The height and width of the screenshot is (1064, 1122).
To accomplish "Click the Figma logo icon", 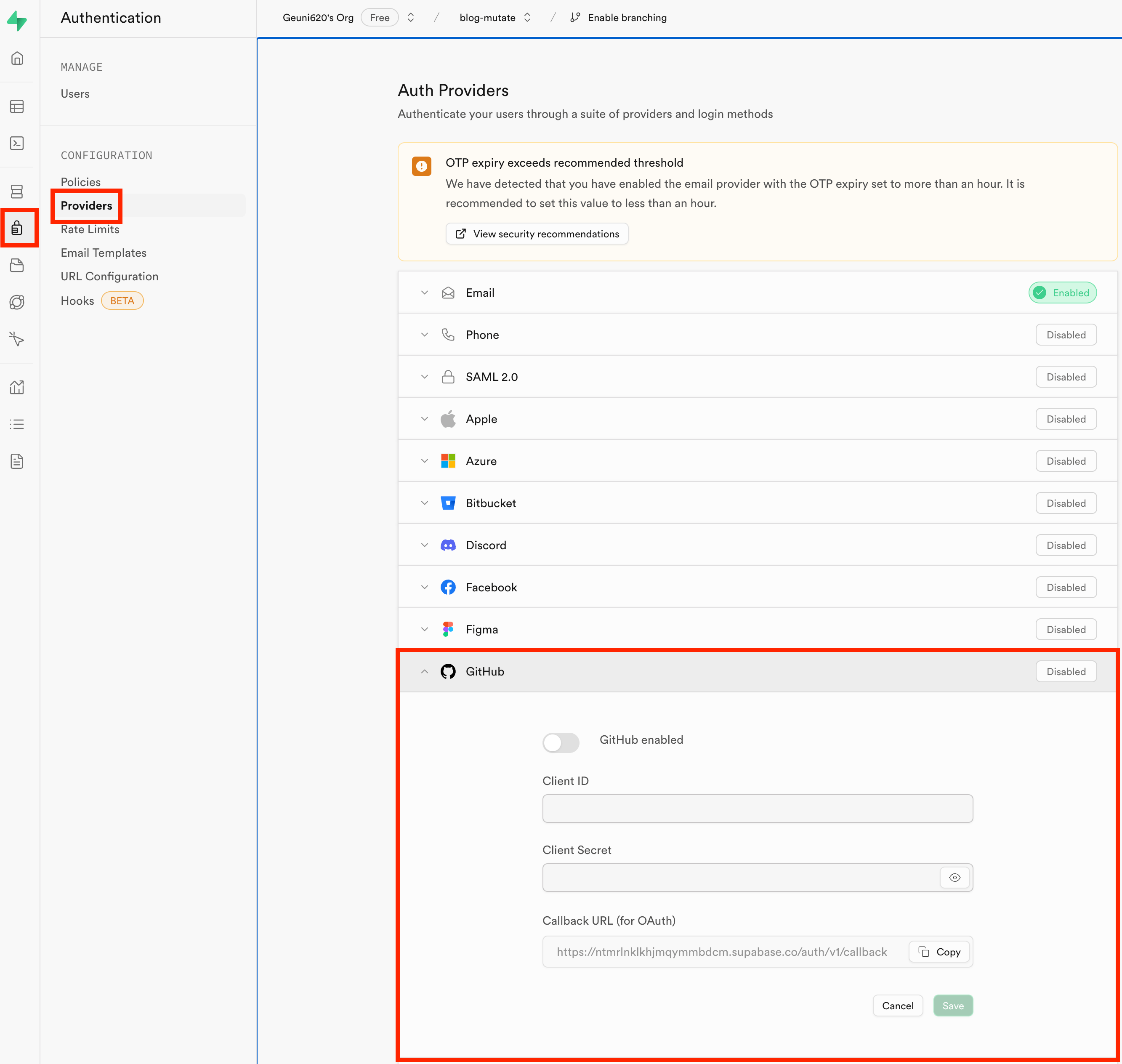I will (x=448, y=629).
